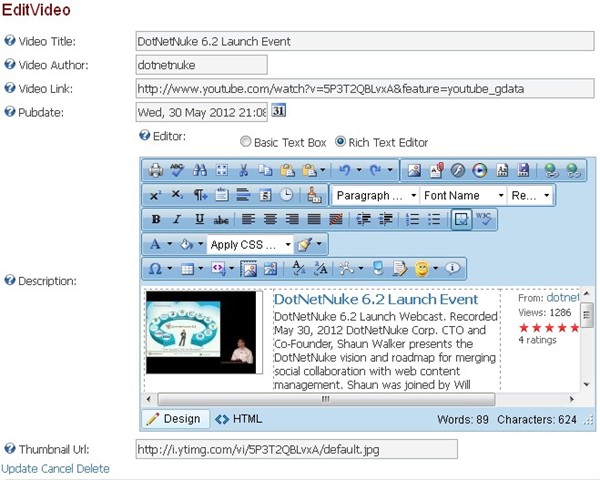Open the Font Name dropdown
Image resolution: width=600 pixels, height=480 pixels.
463,195
